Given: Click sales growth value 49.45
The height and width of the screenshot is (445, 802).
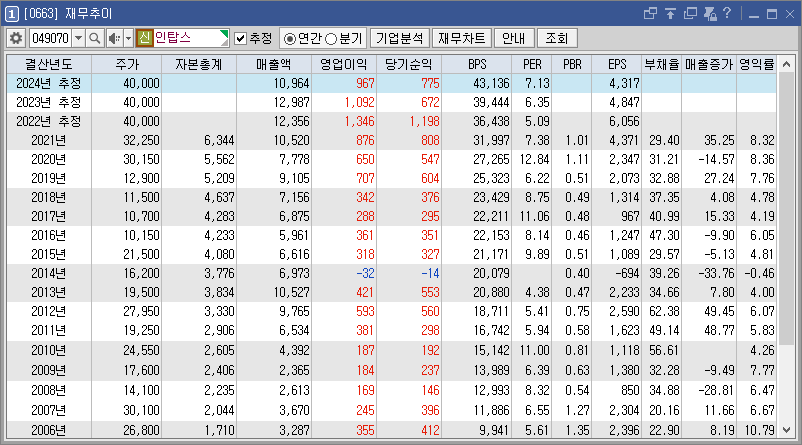Looking at the screenshot, I should coord(719,311).
